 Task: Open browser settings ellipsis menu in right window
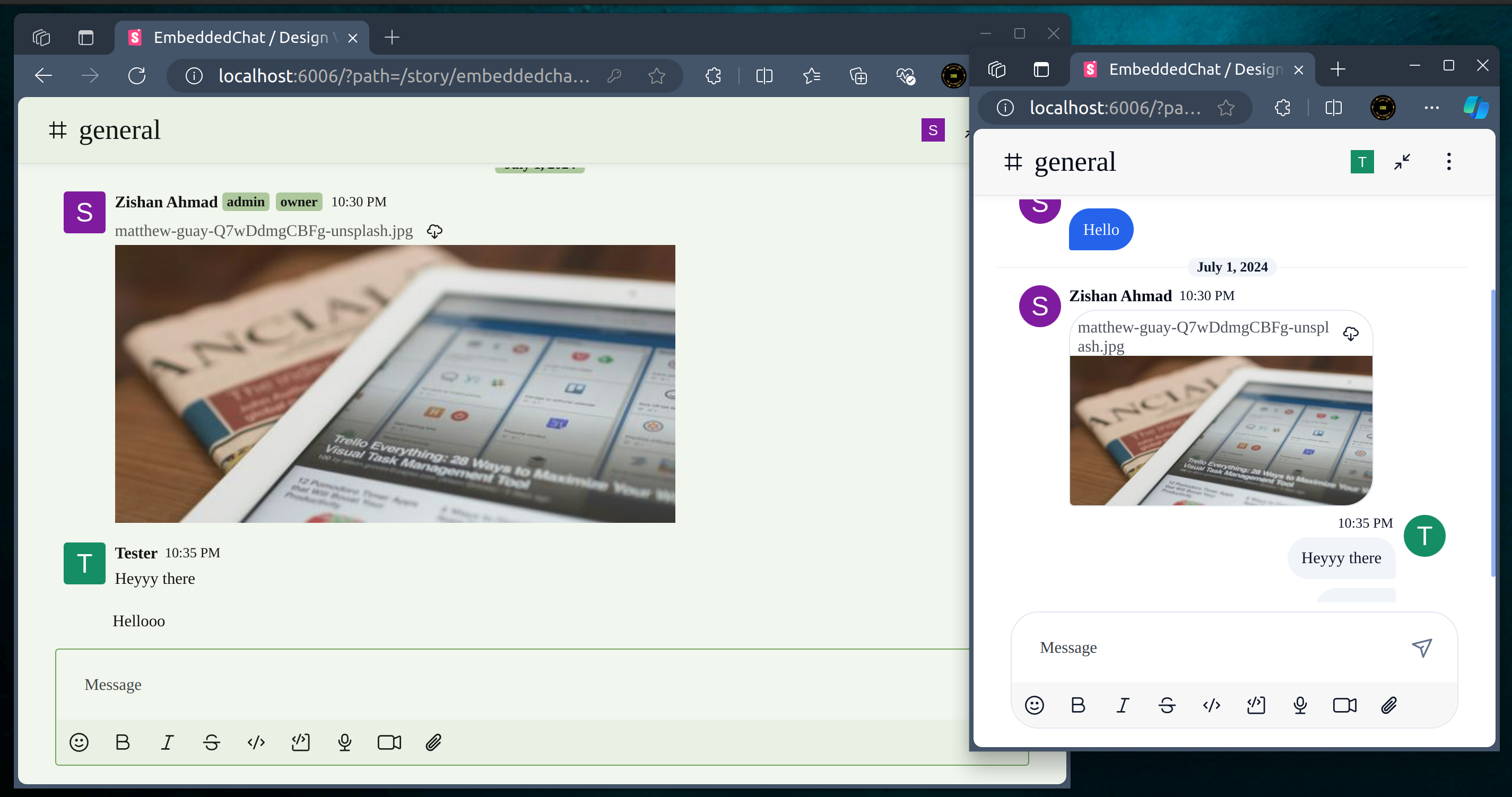point(1431,108)
